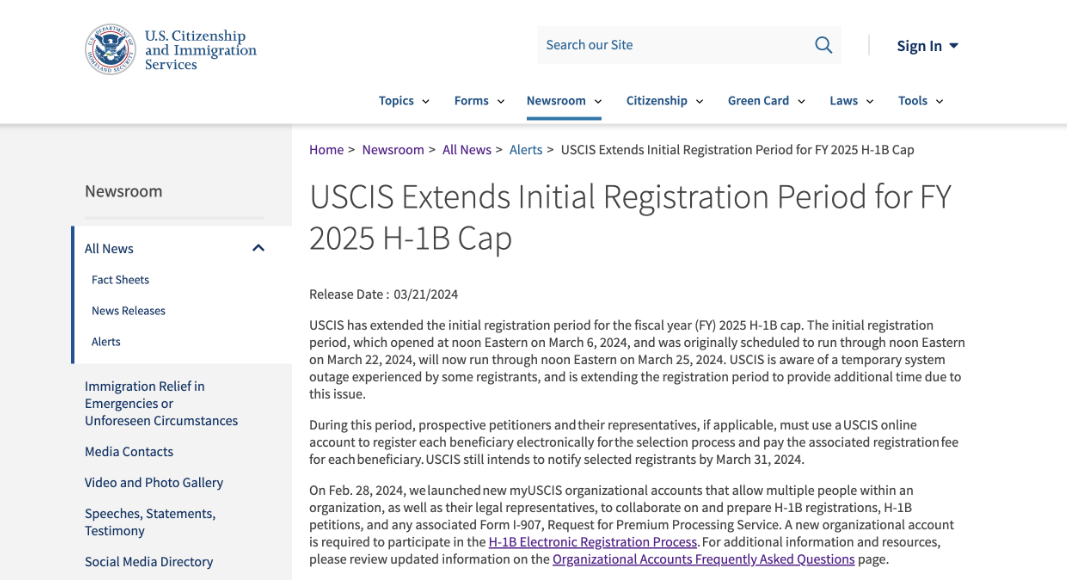The width and height of the screenshot is (1067, 581).
Task: Click the Release Date : 03/21/2024 text
Action: click(383, 295)
